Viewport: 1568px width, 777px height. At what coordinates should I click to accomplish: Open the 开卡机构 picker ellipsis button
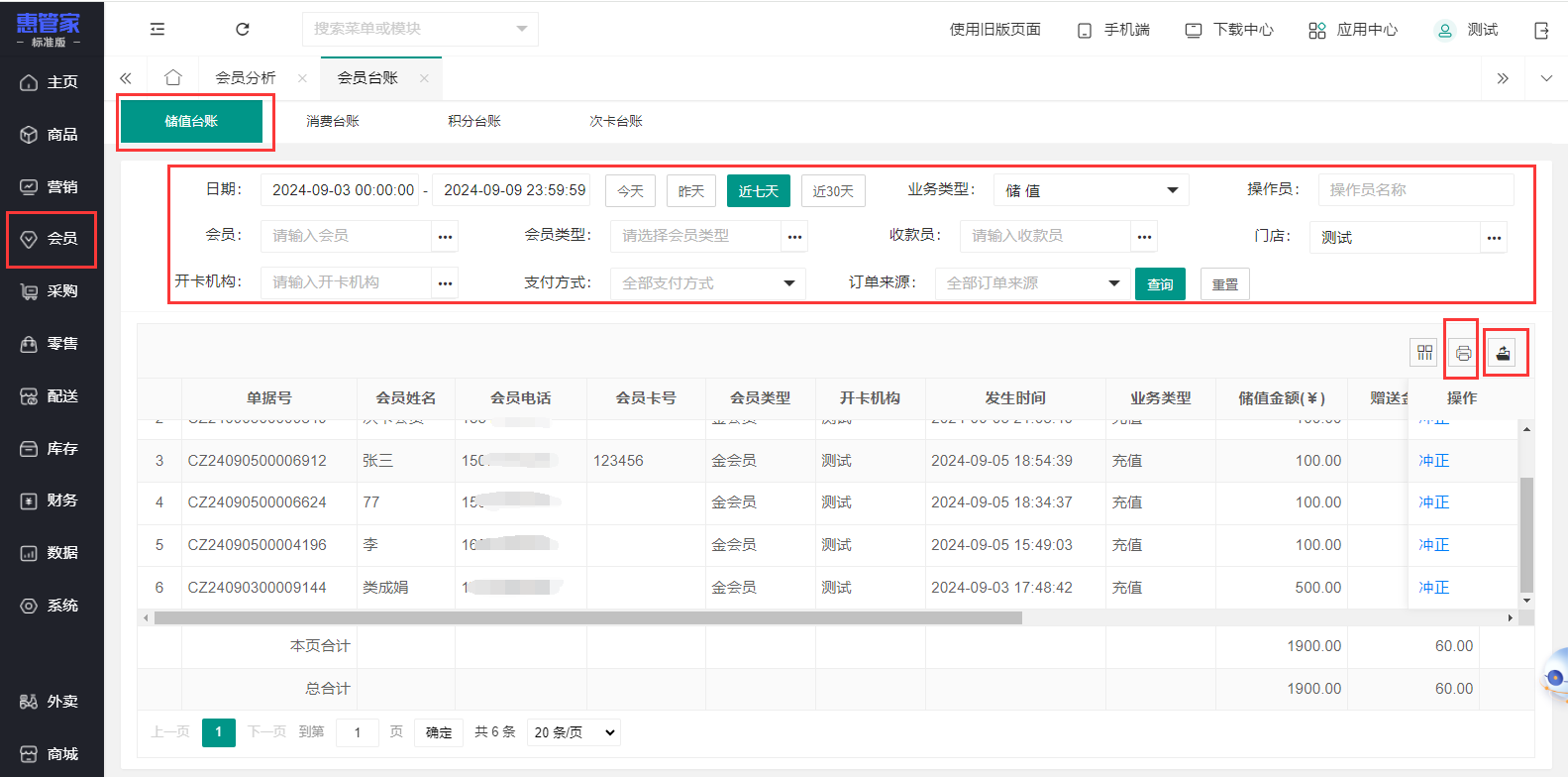(x=446, y=283)
